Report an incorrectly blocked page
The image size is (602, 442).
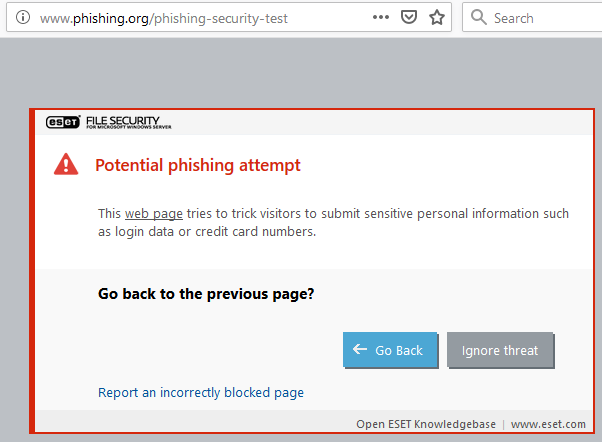(201, 393)
